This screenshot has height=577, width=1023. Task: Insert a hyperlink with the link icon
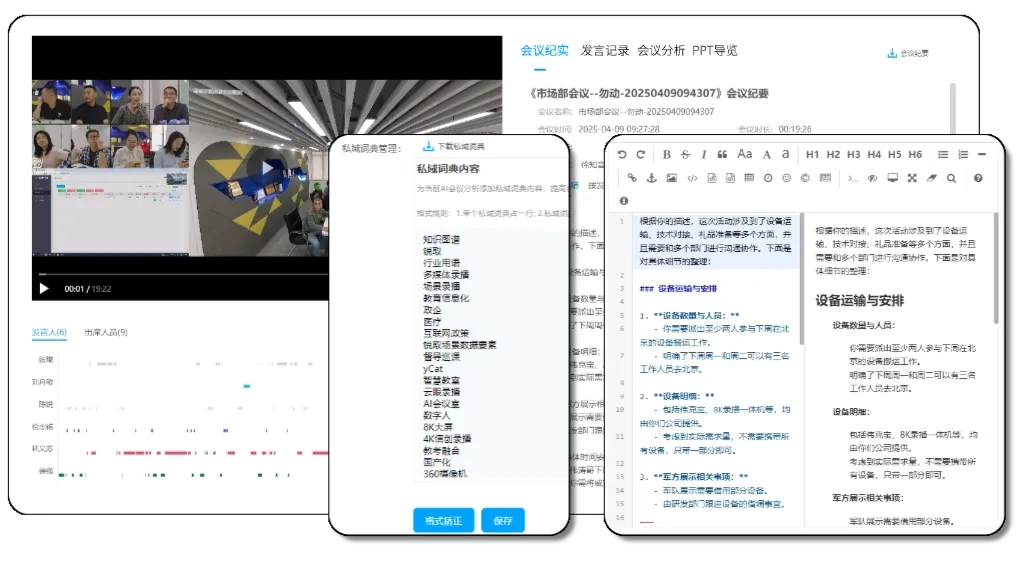(x=632, y=178)
